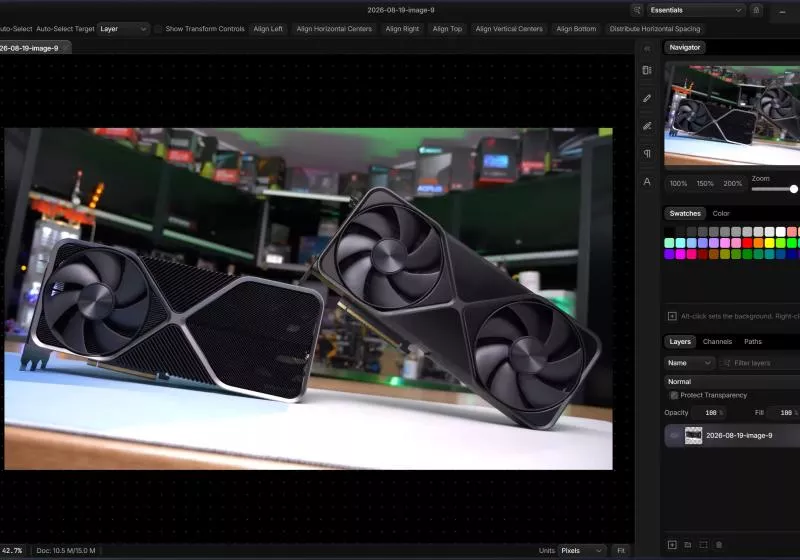The height and width of the screenshot is (560, 800).
Task: Click the Filter layers input field
Action: tap(760, 363)
